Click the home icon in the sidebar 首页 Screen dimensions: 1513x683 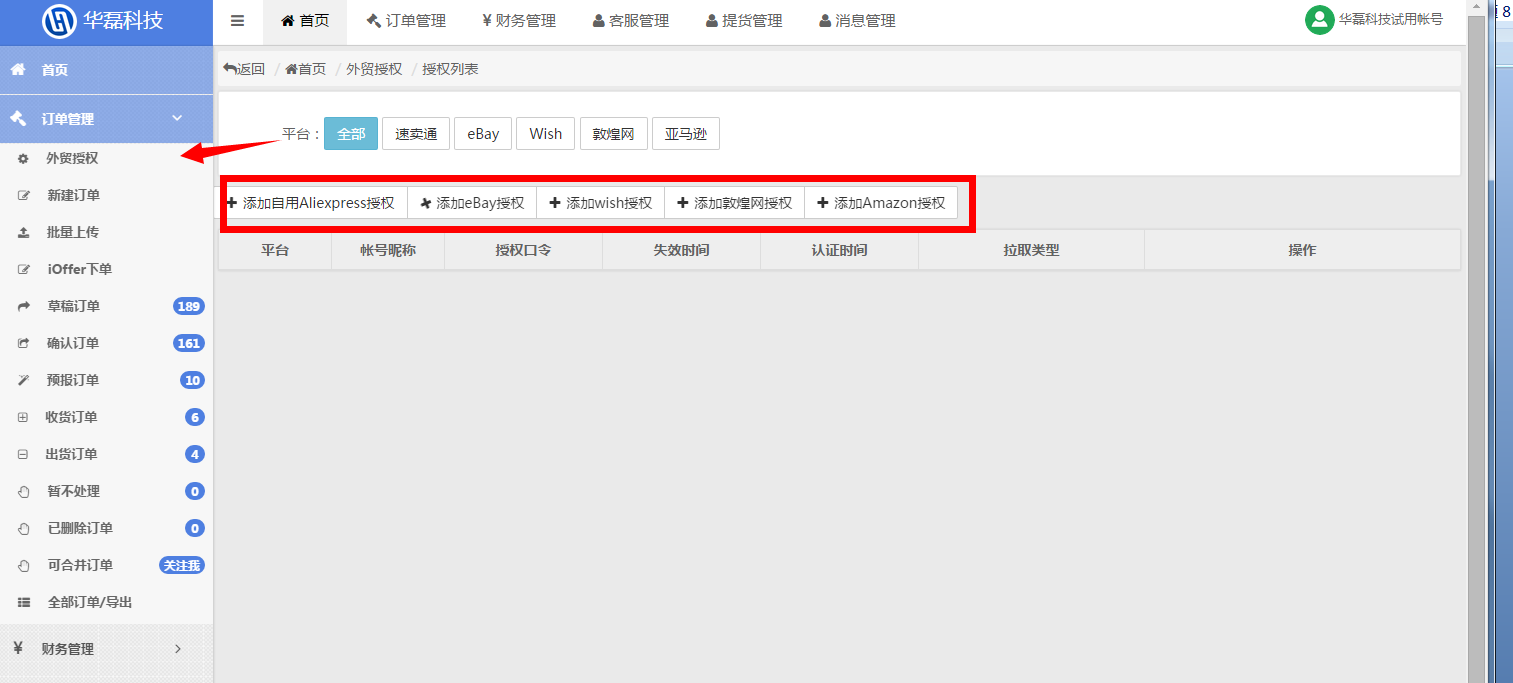[18, 70]
